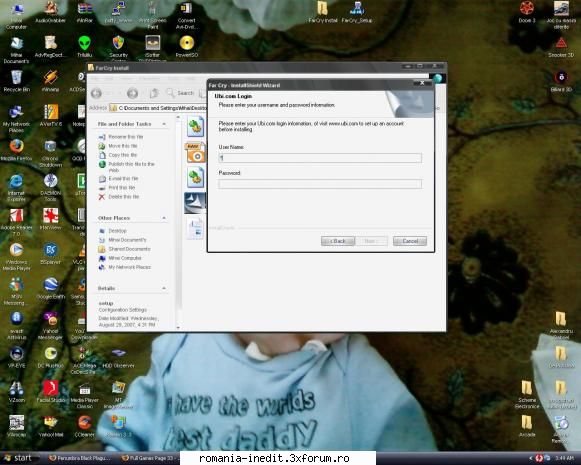
Task: Launch Winamp desktop shortcut
Action: point(50,77)
